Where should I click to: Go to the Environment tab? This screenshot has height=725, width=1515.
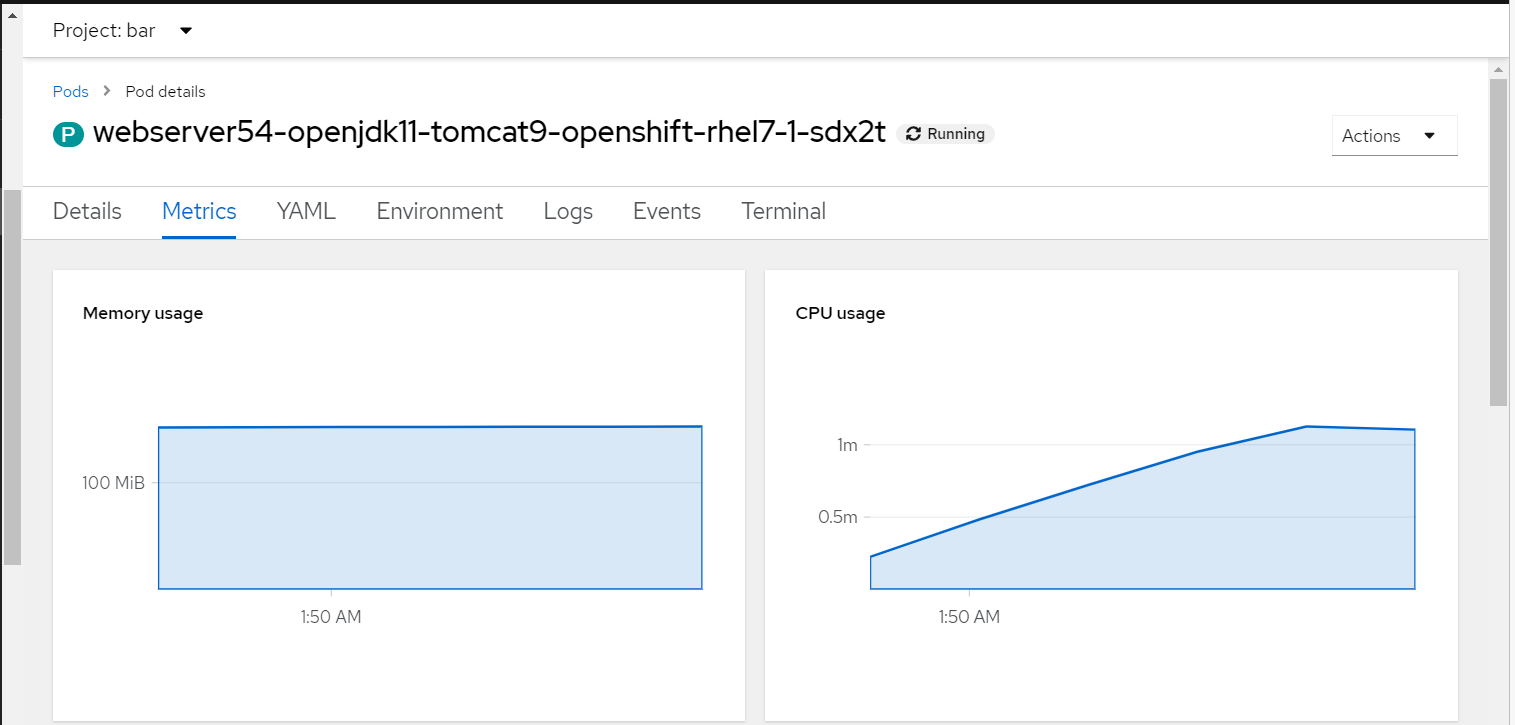pyautogui.click(x=439, y=211)
